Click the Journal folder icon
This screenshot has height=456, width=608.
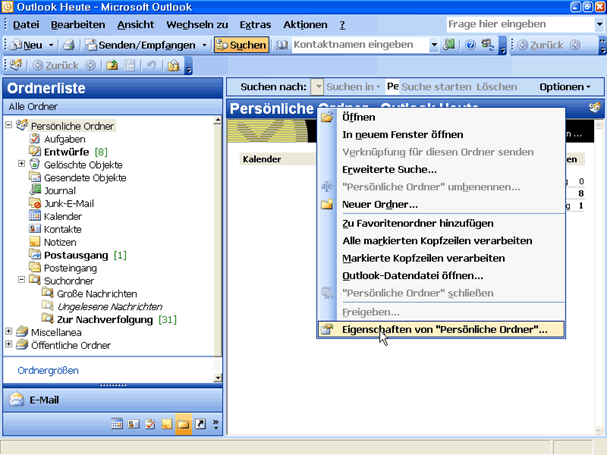(x=35, y=190)
